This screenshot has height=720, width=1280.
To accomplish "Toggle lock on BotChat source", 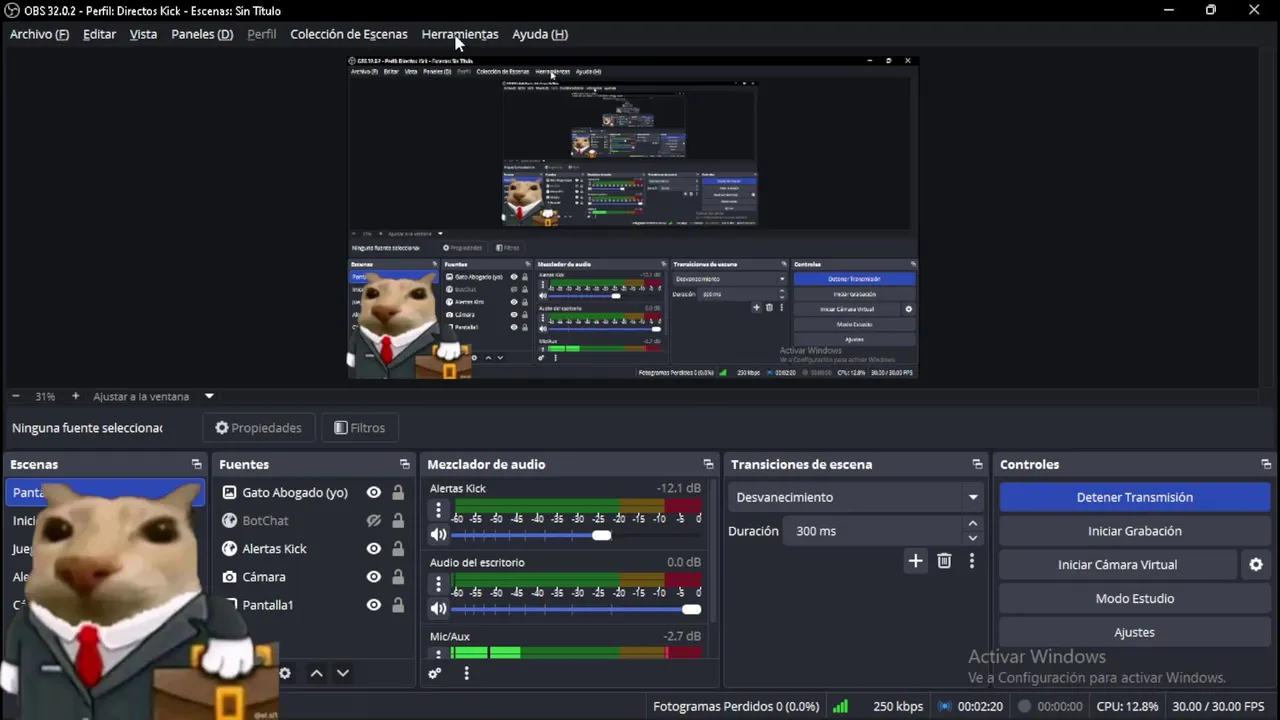I will point(398,521).
